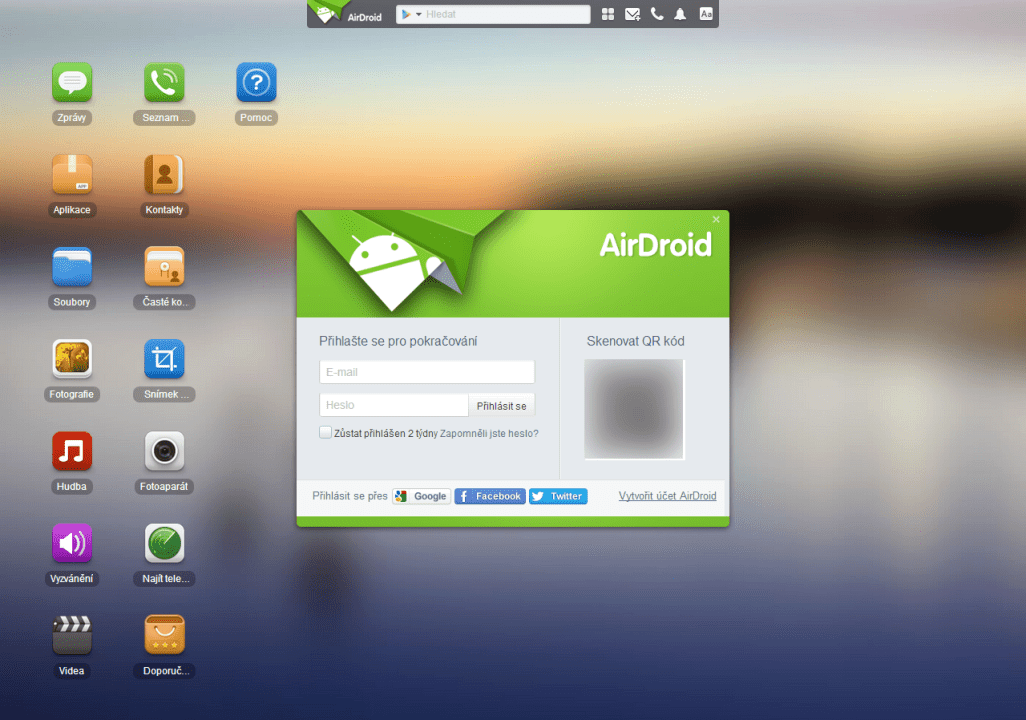
Task: Open the Pomoc help icon
Action: (x=256, y=83)
